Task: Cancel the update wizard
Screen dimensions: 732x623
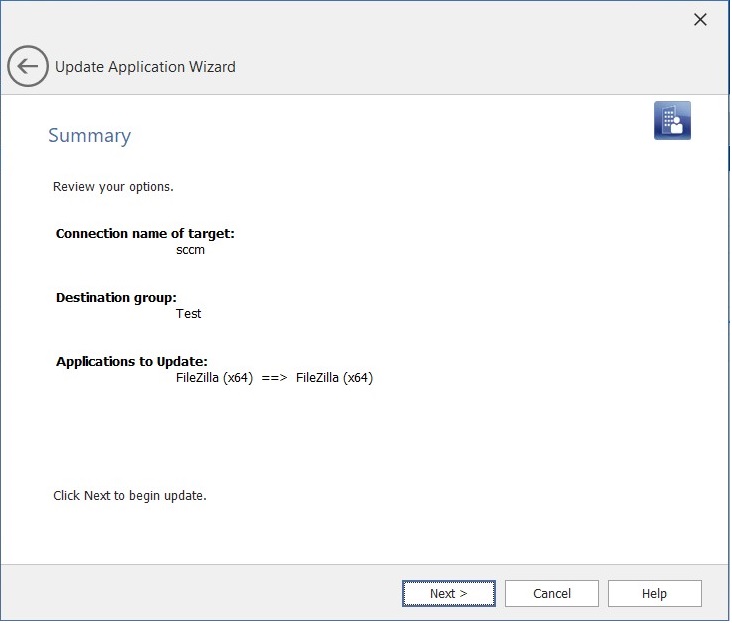Action: point(551,593)
